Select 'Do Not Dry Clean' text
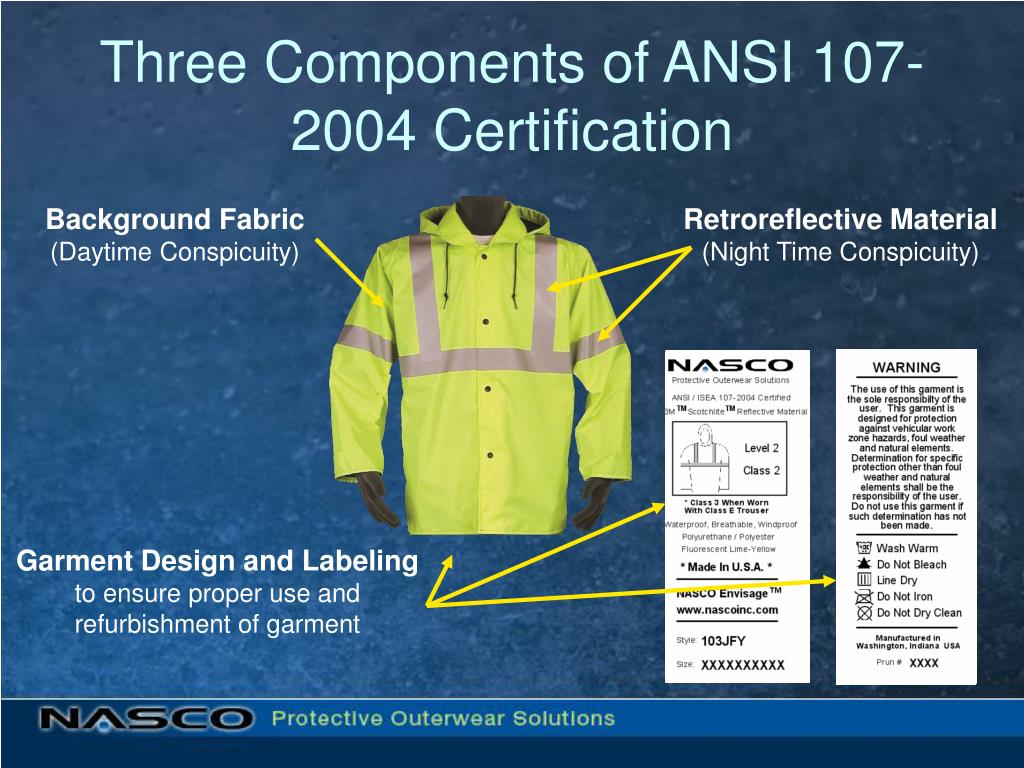Image resolution: width=1024 pixels, height=768 pixels. point(920,613)
